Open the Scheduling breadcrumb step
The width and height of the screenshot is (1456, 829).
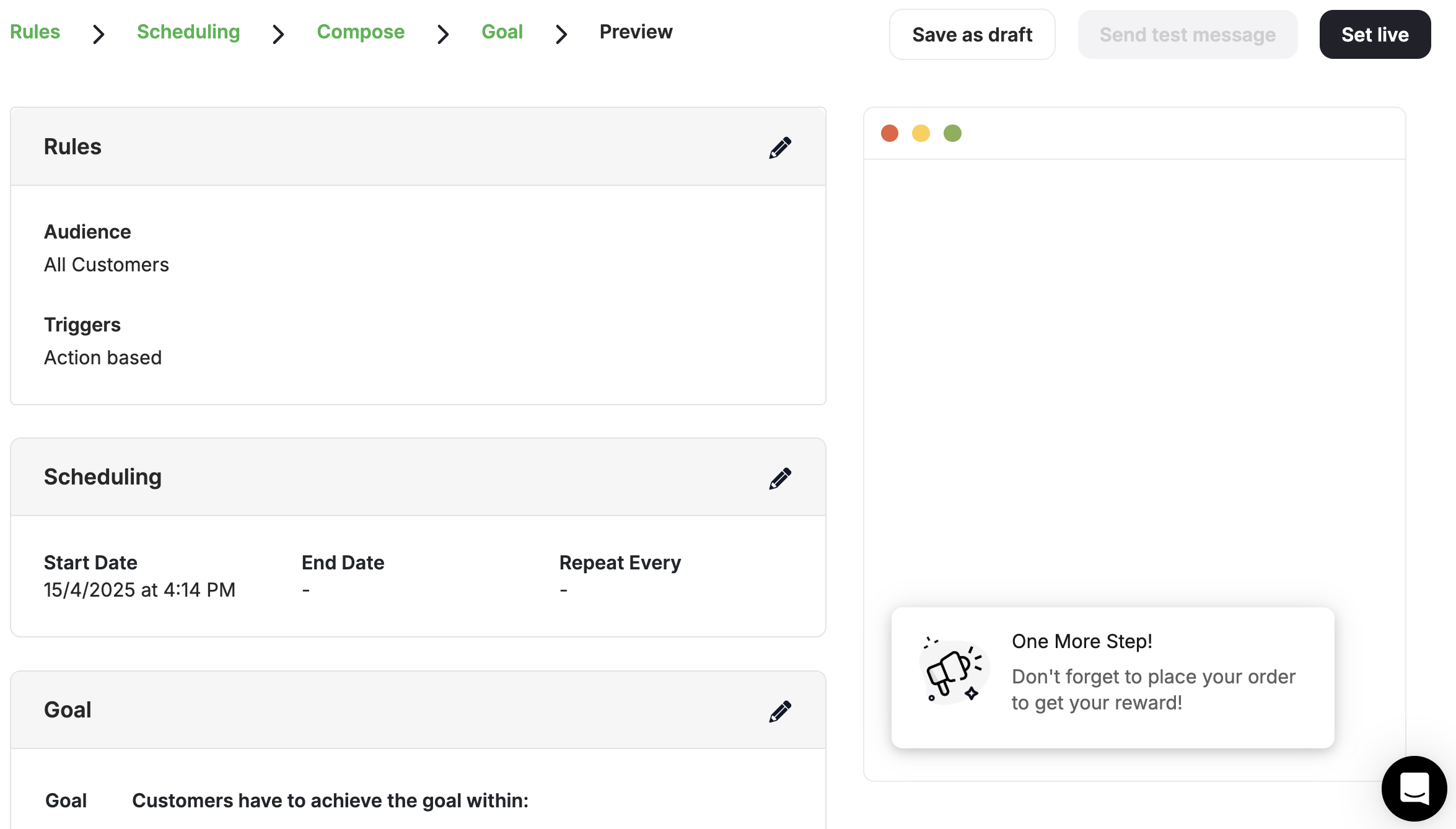coord(188,31)
